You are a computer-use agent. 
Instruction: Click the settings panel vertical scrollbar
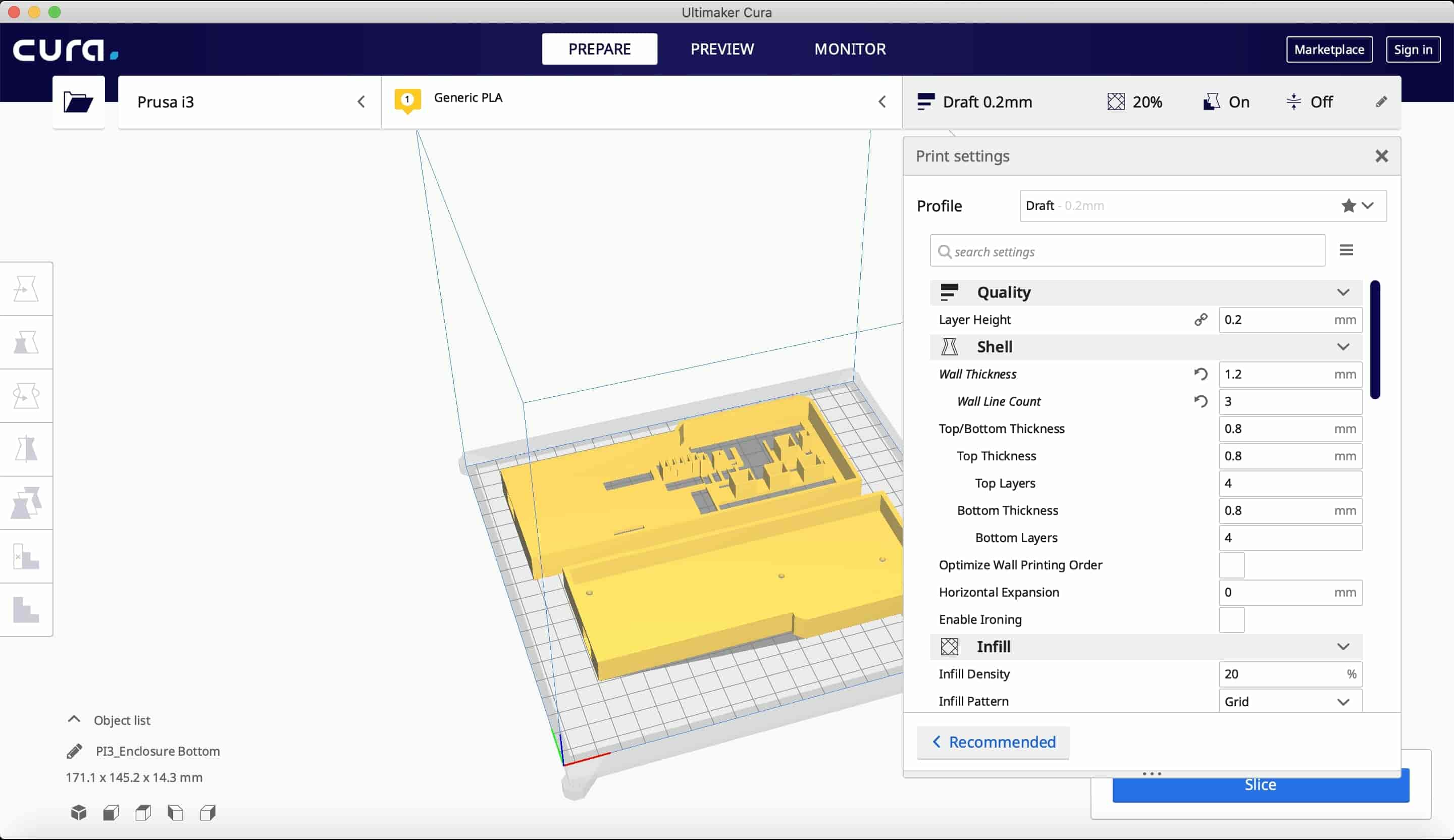[x=1376, y=340]
